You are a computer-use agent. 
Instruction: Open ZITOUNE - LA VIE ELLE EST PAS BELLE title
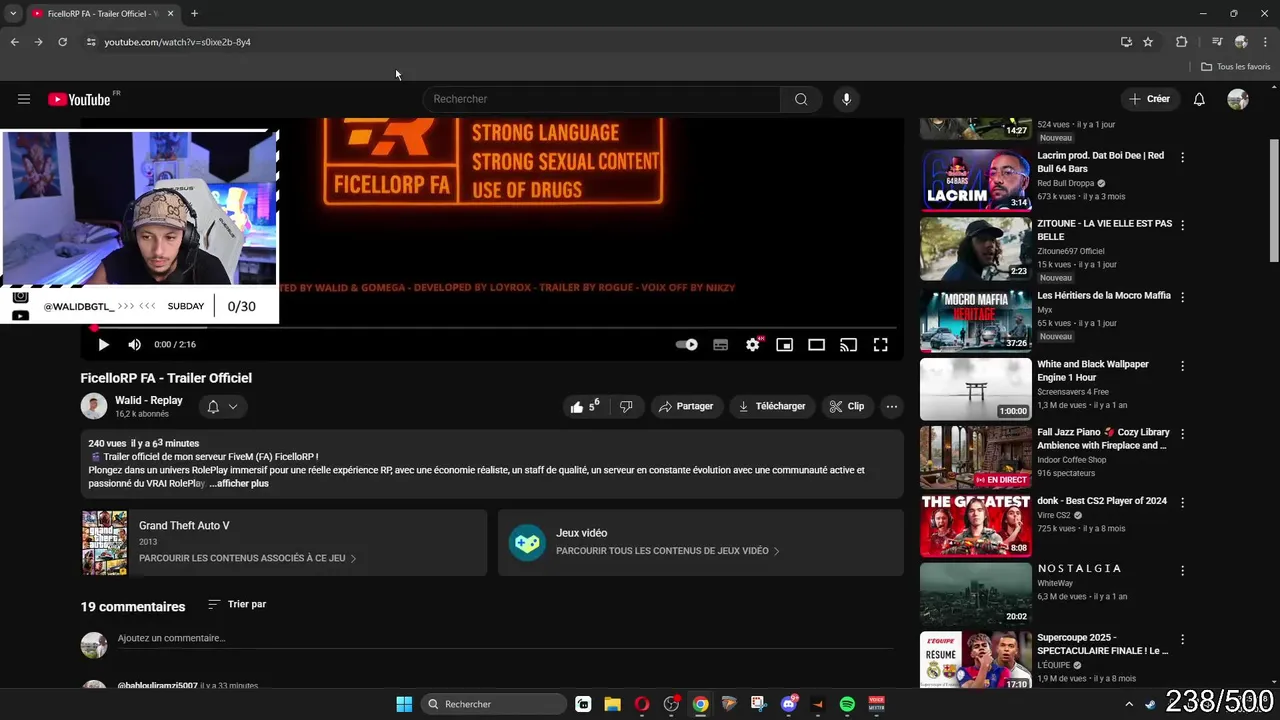1104,230
